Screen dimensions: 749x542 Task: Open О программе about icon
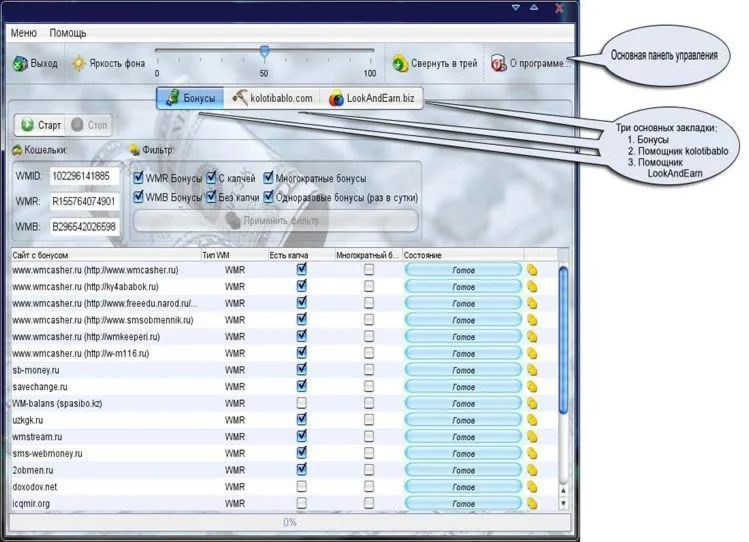tap(498, 63)
